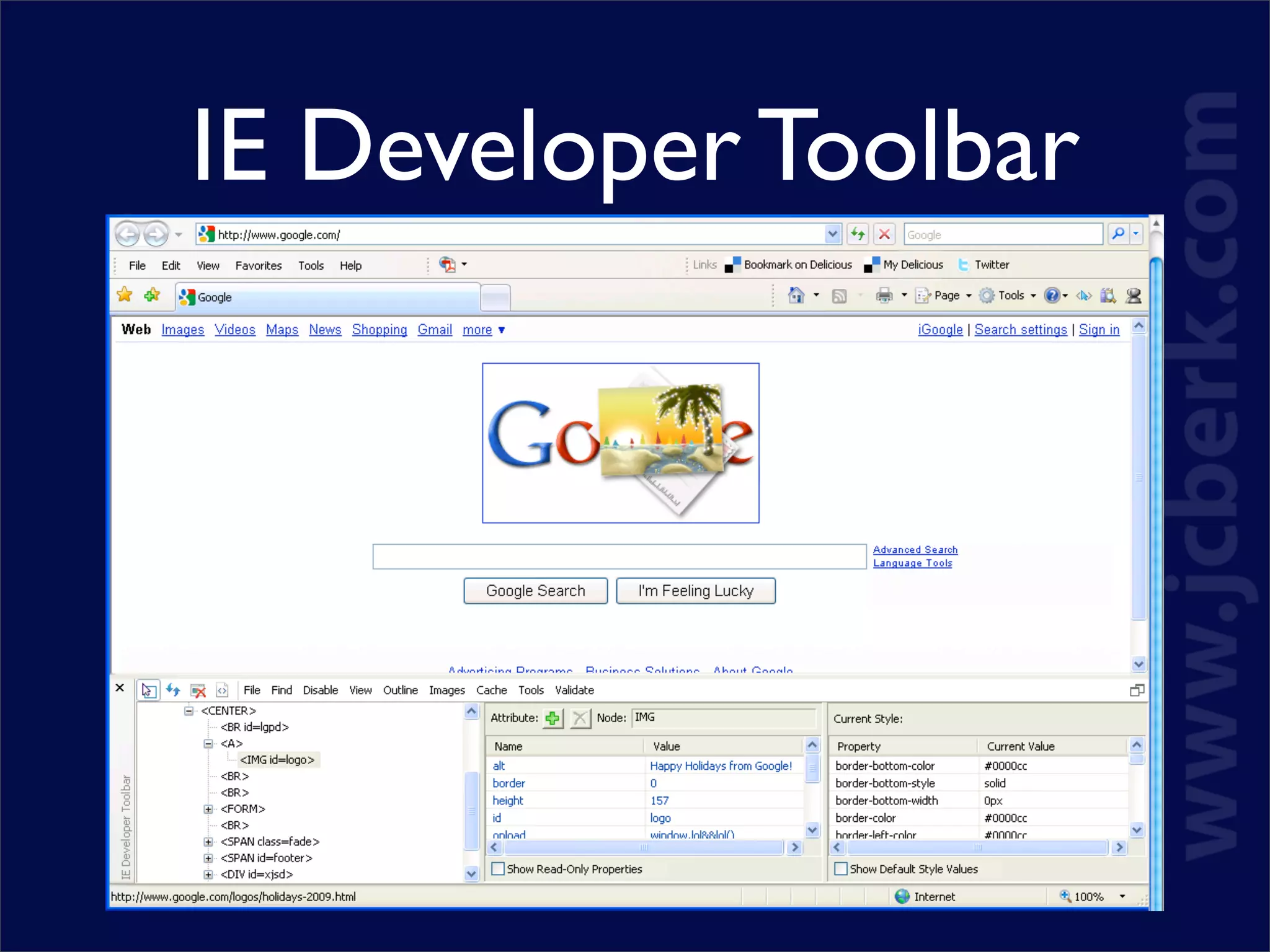Click the Google search text field
This screenshot has height=952, width=1270.
619,557
